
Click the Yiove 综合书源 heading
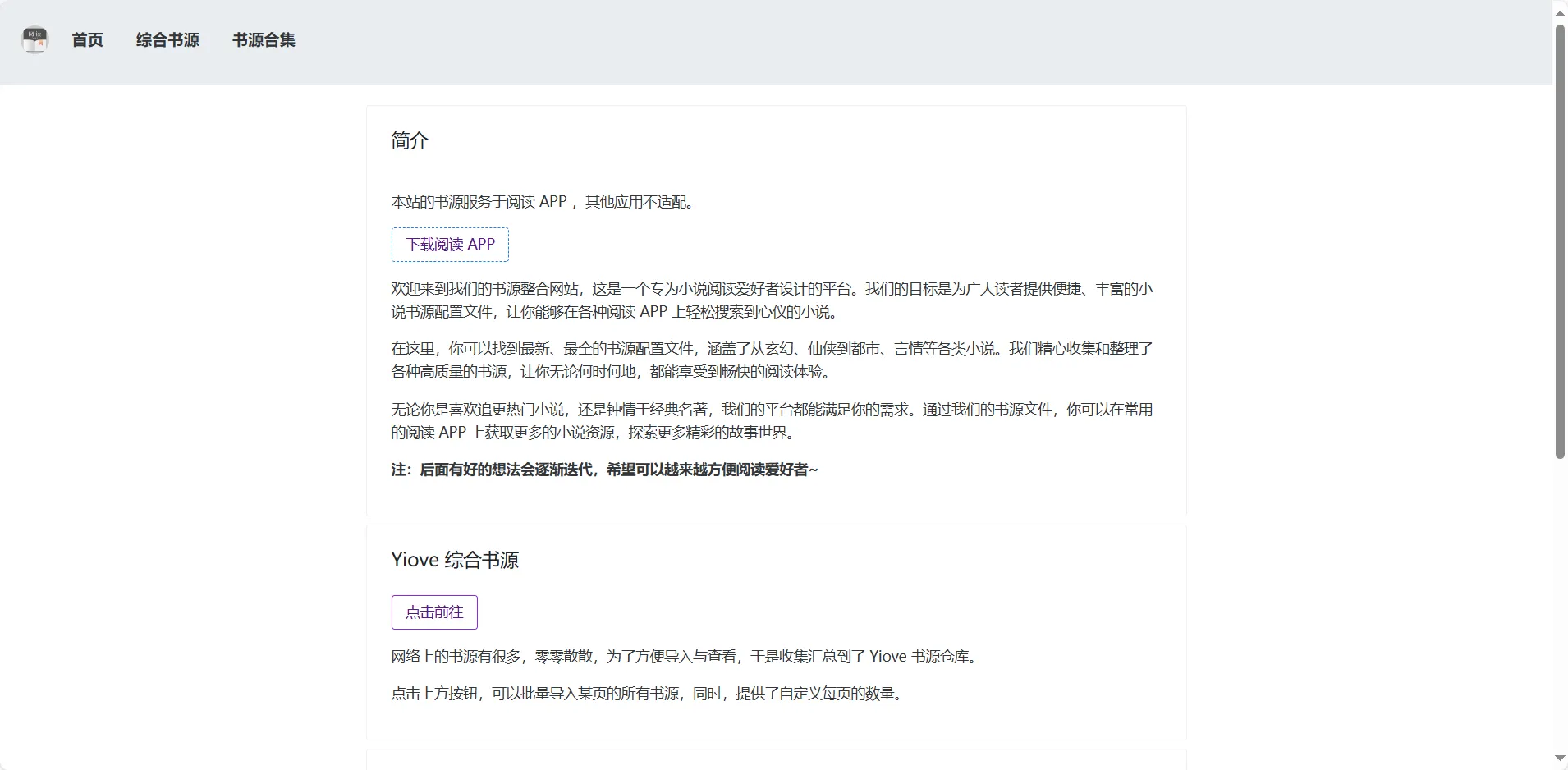[455, 560]
